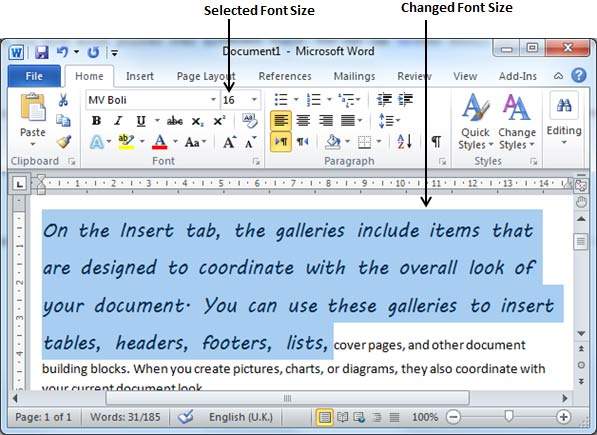597x435 pixels.
Task: Click the horizontal scrollbar thumb
Action: coord(287,398)
